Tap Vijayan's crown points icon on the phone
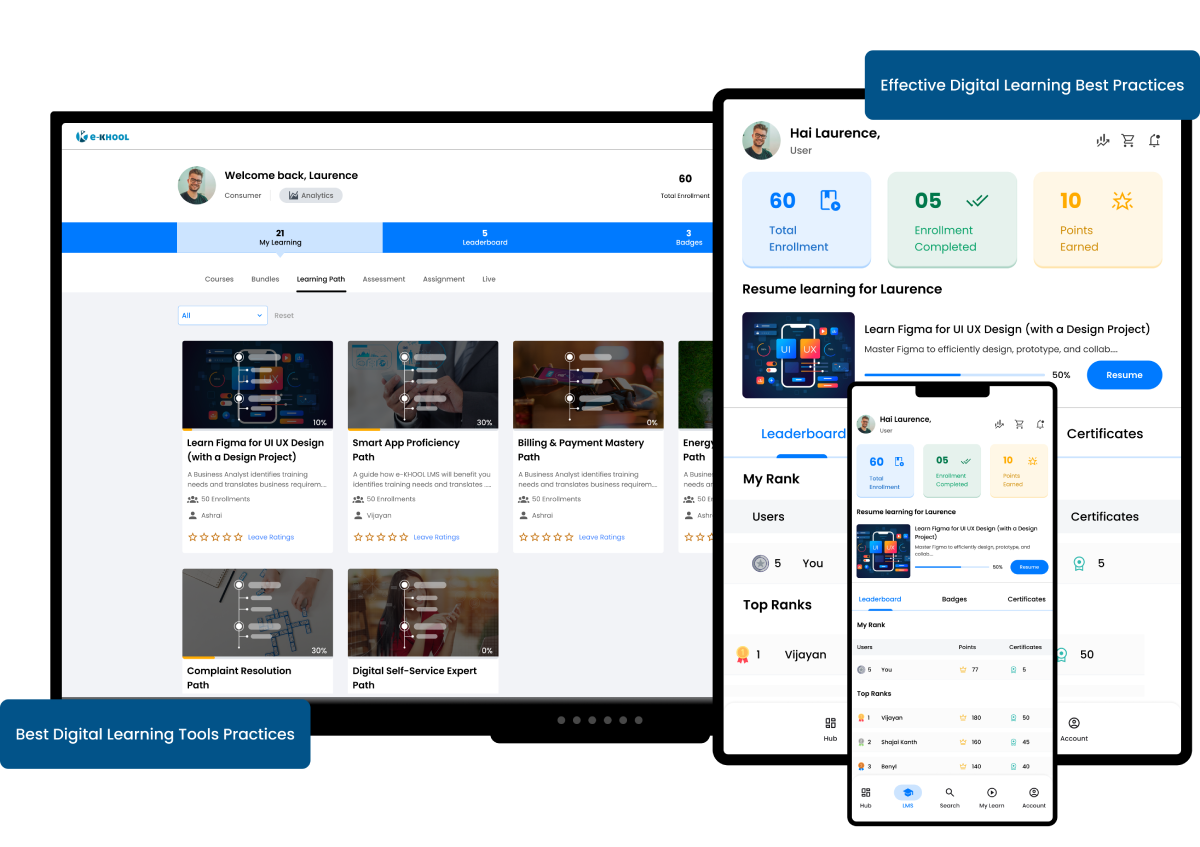The width and height of the screenshot is (1200, 847). pos(963,718)
